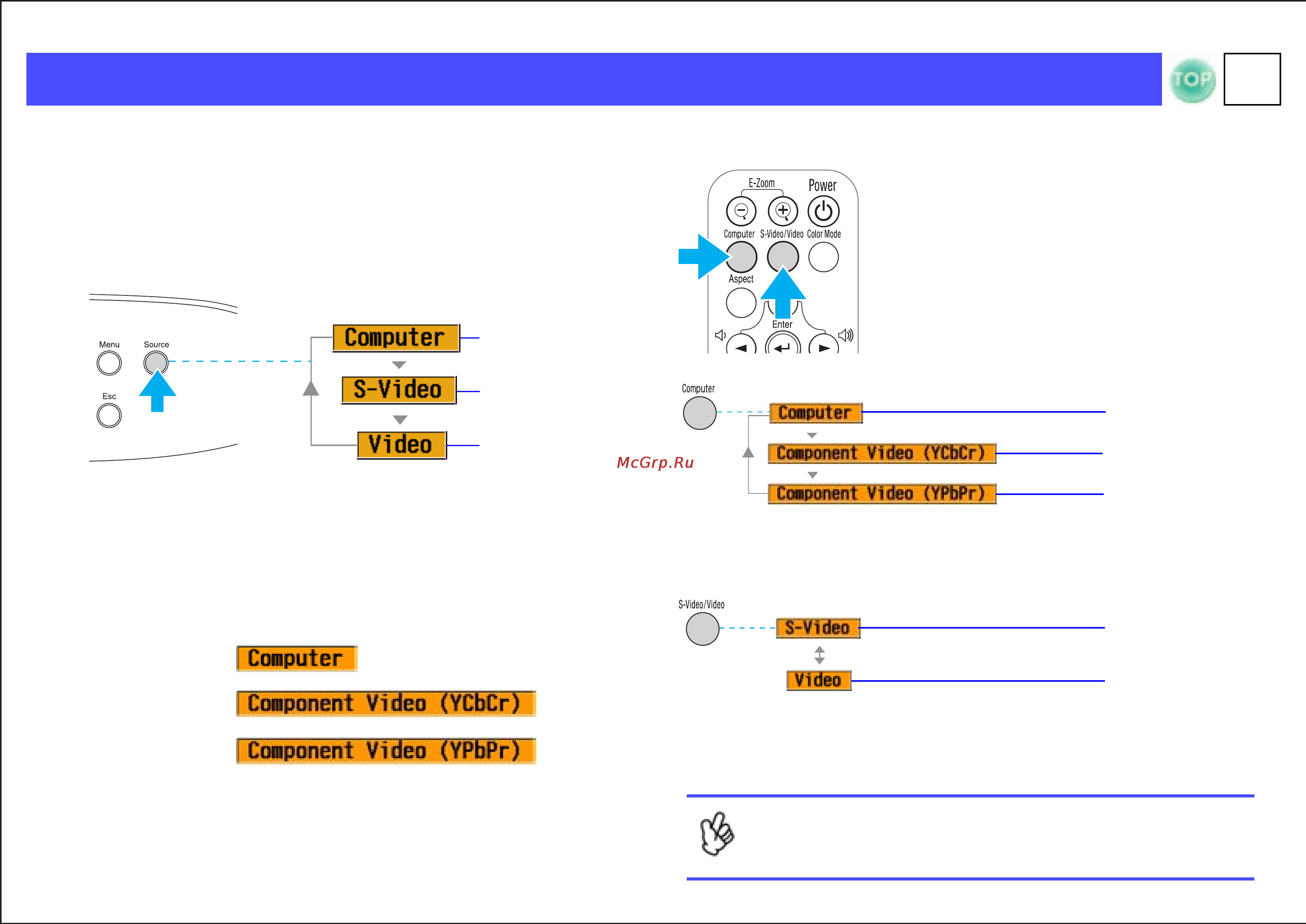Image resolution: width=1306 pixels, height=924 pixels.
Task: Click the green TOP icon
Action: click(1192, 80)
